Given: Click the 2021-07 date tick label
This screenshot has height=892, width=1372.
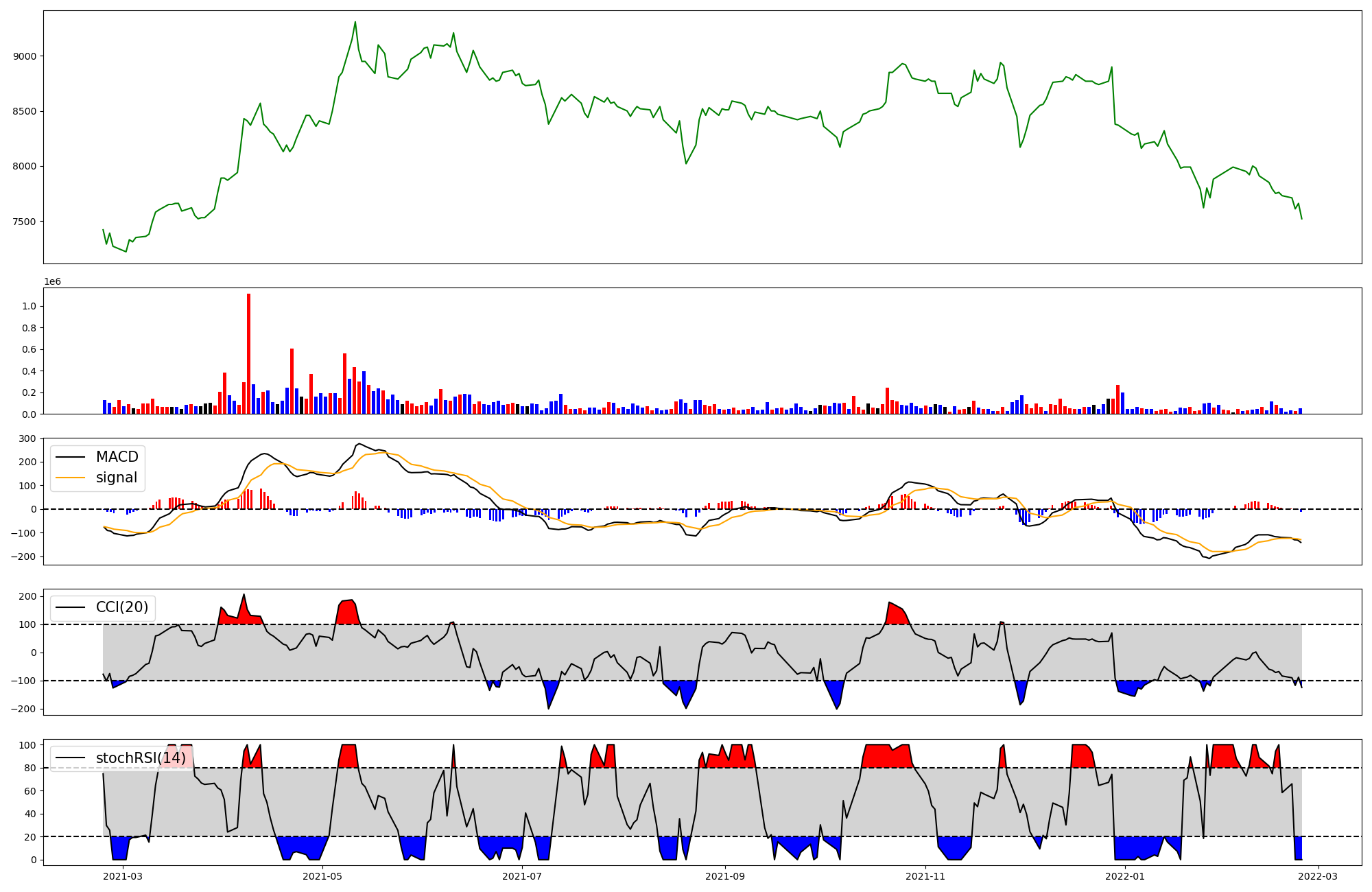Looking at the screenshot, I should [523, 876].
